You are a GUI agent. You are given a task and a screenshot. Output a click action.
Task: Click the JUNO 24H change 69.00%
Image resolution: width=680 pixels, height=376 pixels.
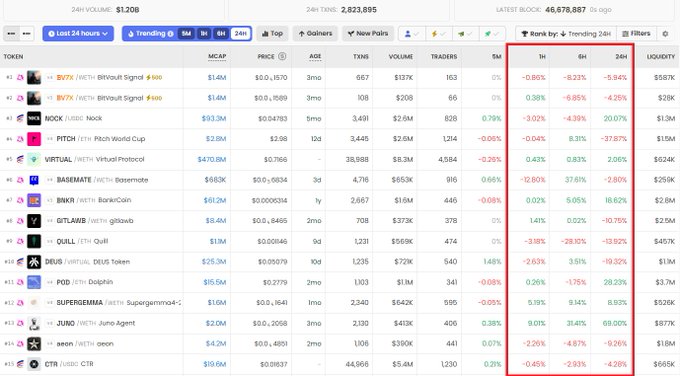[615, 323]
